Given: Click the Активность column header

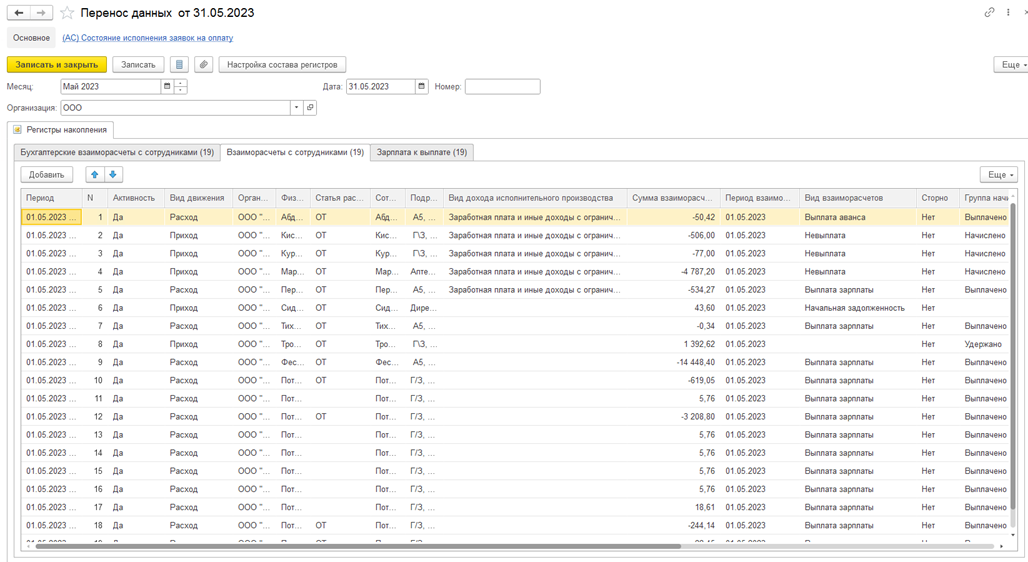Looking at the screenshot, I should [x=134, y=197].
